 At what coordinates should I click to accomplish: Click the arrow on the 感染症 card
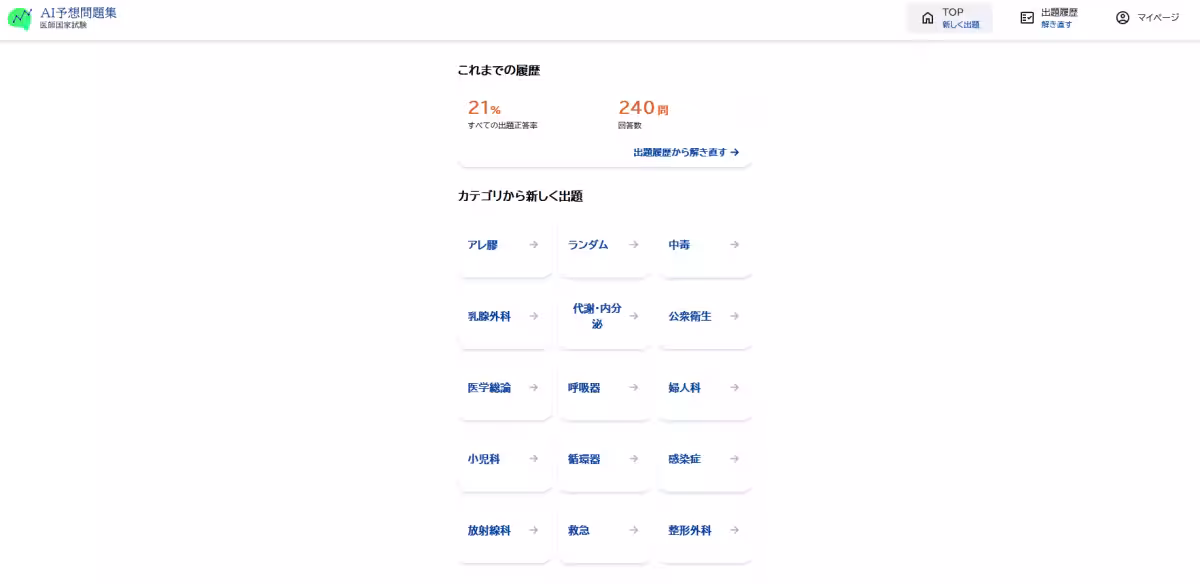(x=734, y=459)
